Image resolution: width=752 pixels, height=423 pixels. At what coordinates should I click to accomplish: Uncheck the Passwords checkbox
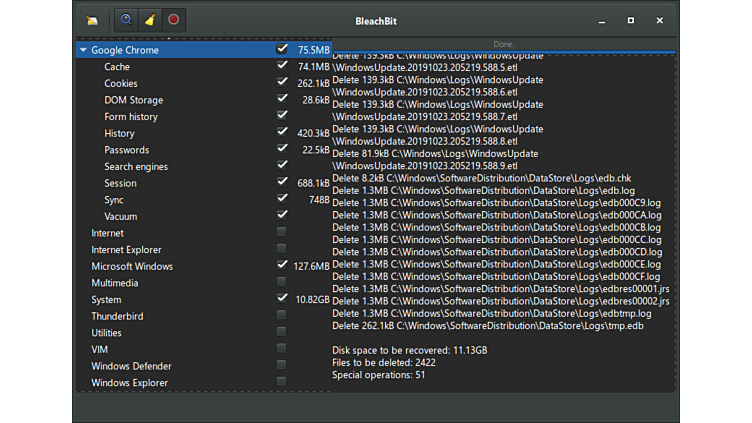click(282, 149)
